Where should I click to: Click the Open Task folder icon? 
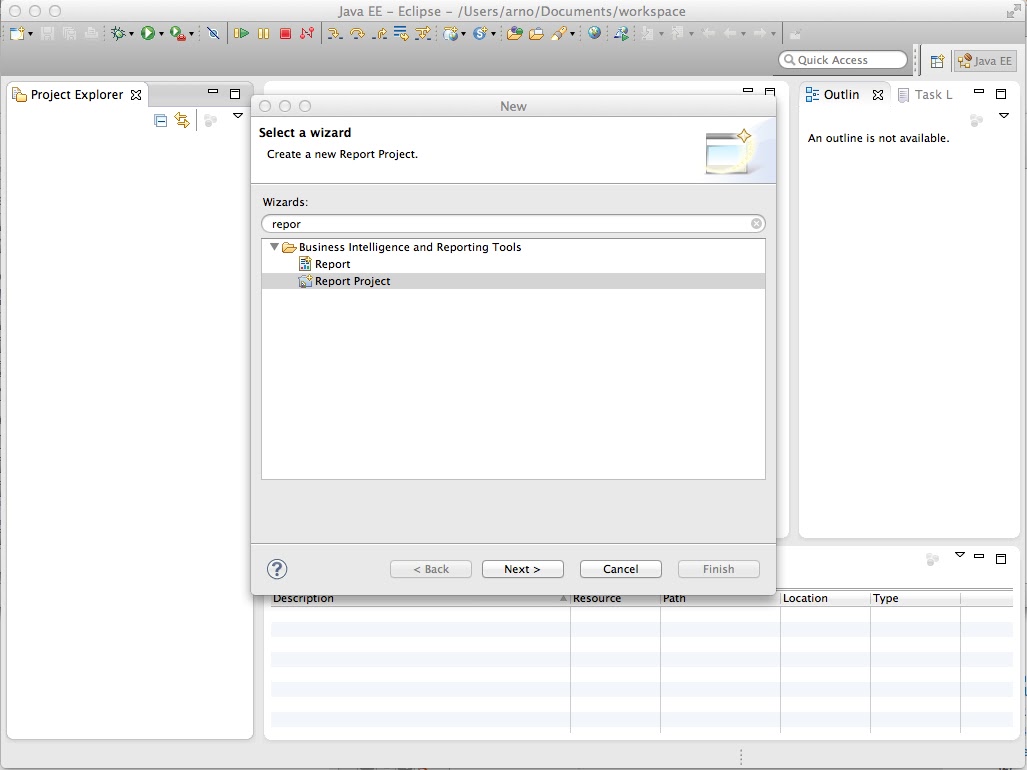[x=536, y=33]
